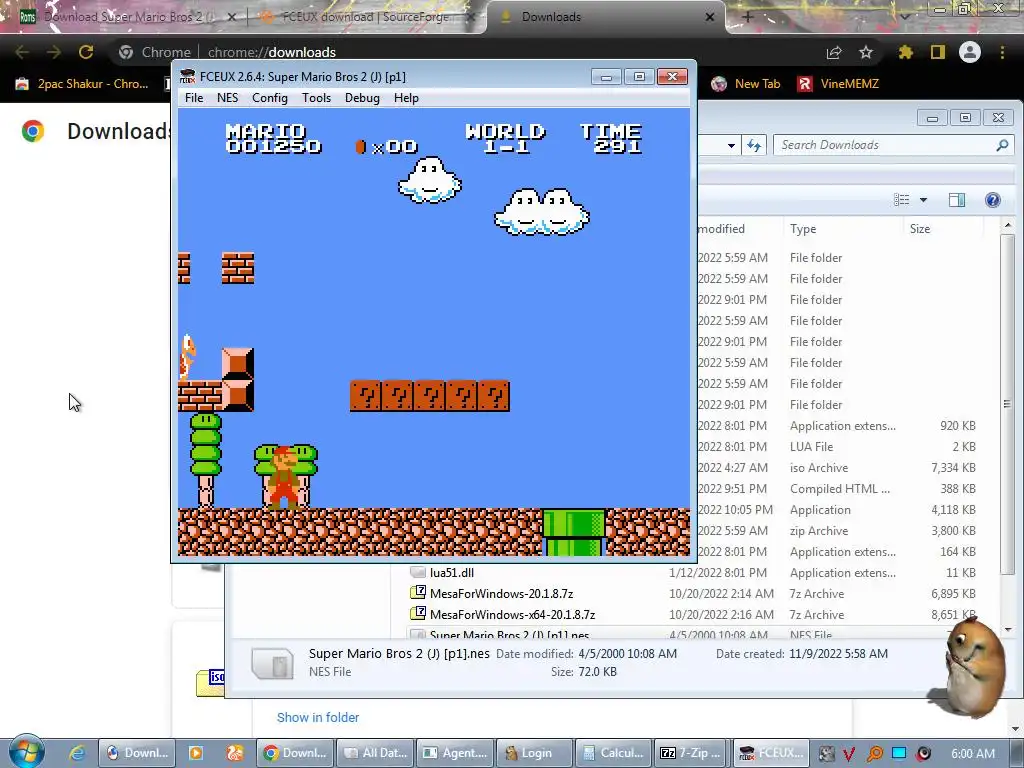Open the VineMEMZ bookmark
1024x768 pixels.
click(x=839, y=84)
